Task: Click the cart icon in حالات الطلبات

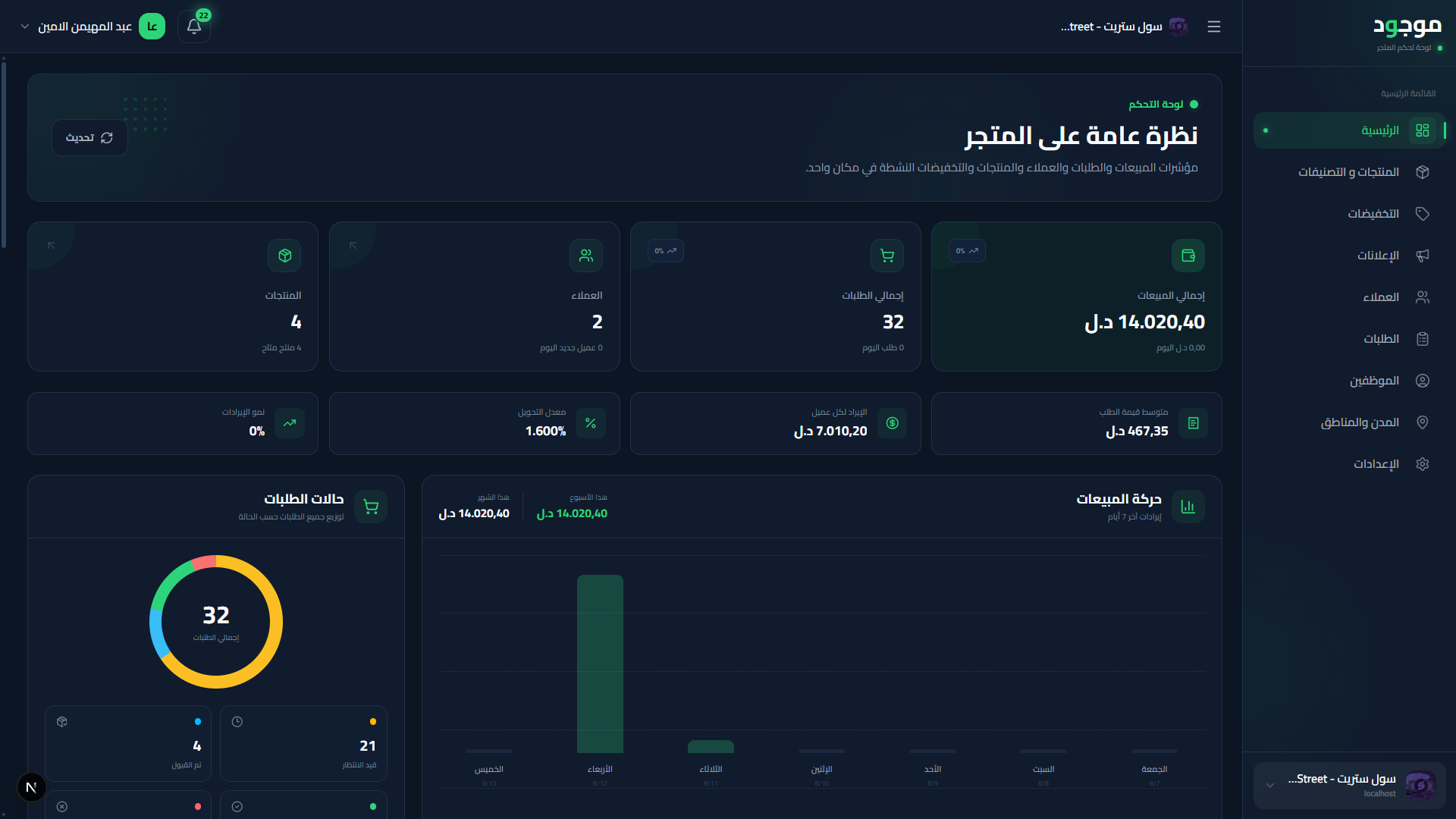Action: [x=371, y=507]
